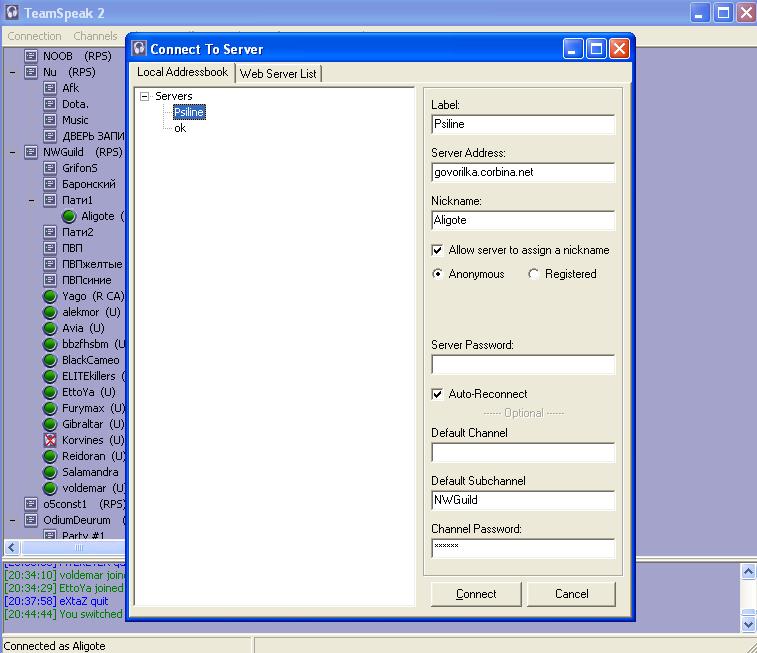
Task: Select the Anonymous radio option
Action: tap(437, 274)
